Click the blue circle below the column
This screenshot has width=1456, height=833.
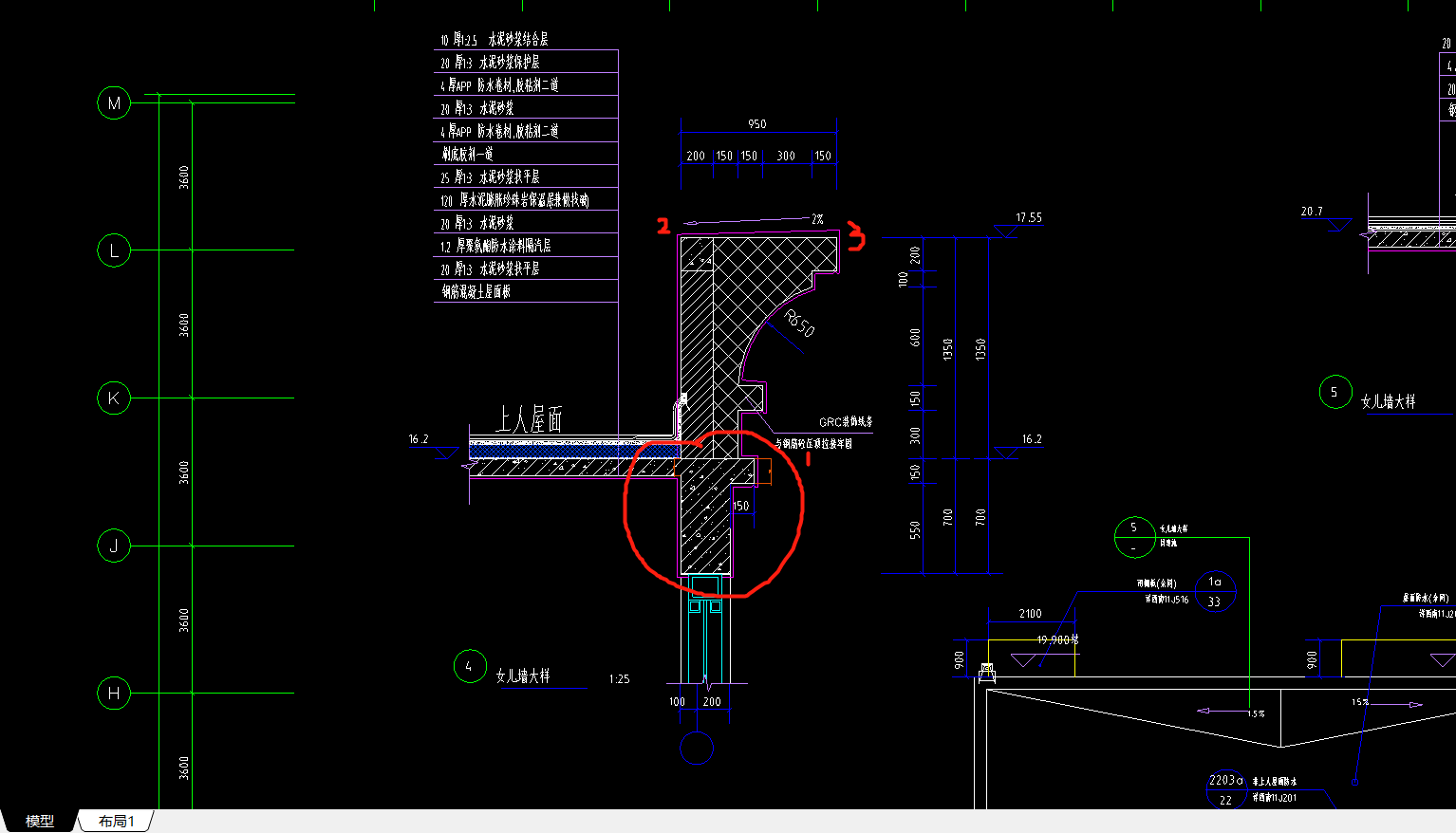point(697,748)
